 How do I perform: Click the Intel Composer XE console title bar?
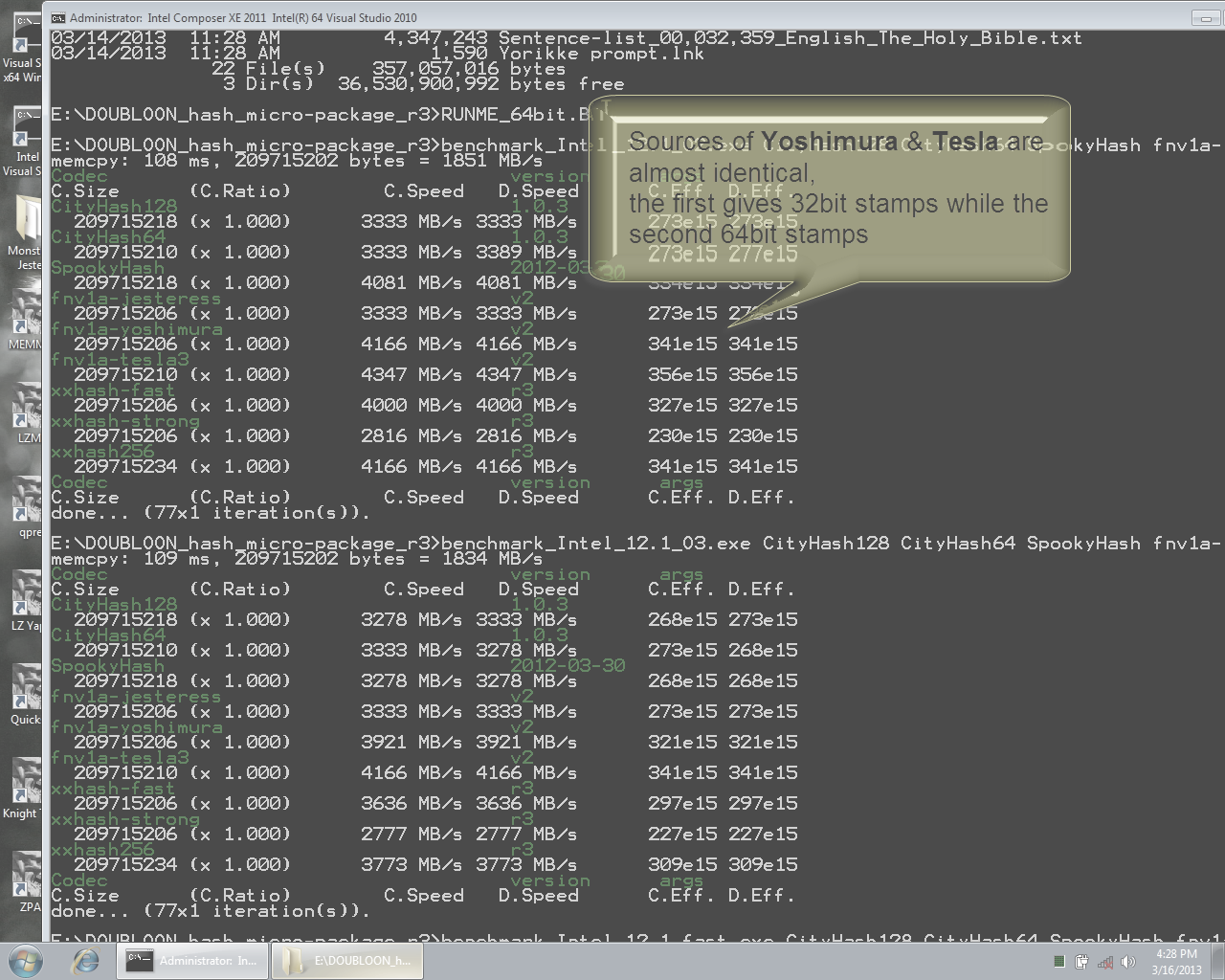(x=612, y=17)
